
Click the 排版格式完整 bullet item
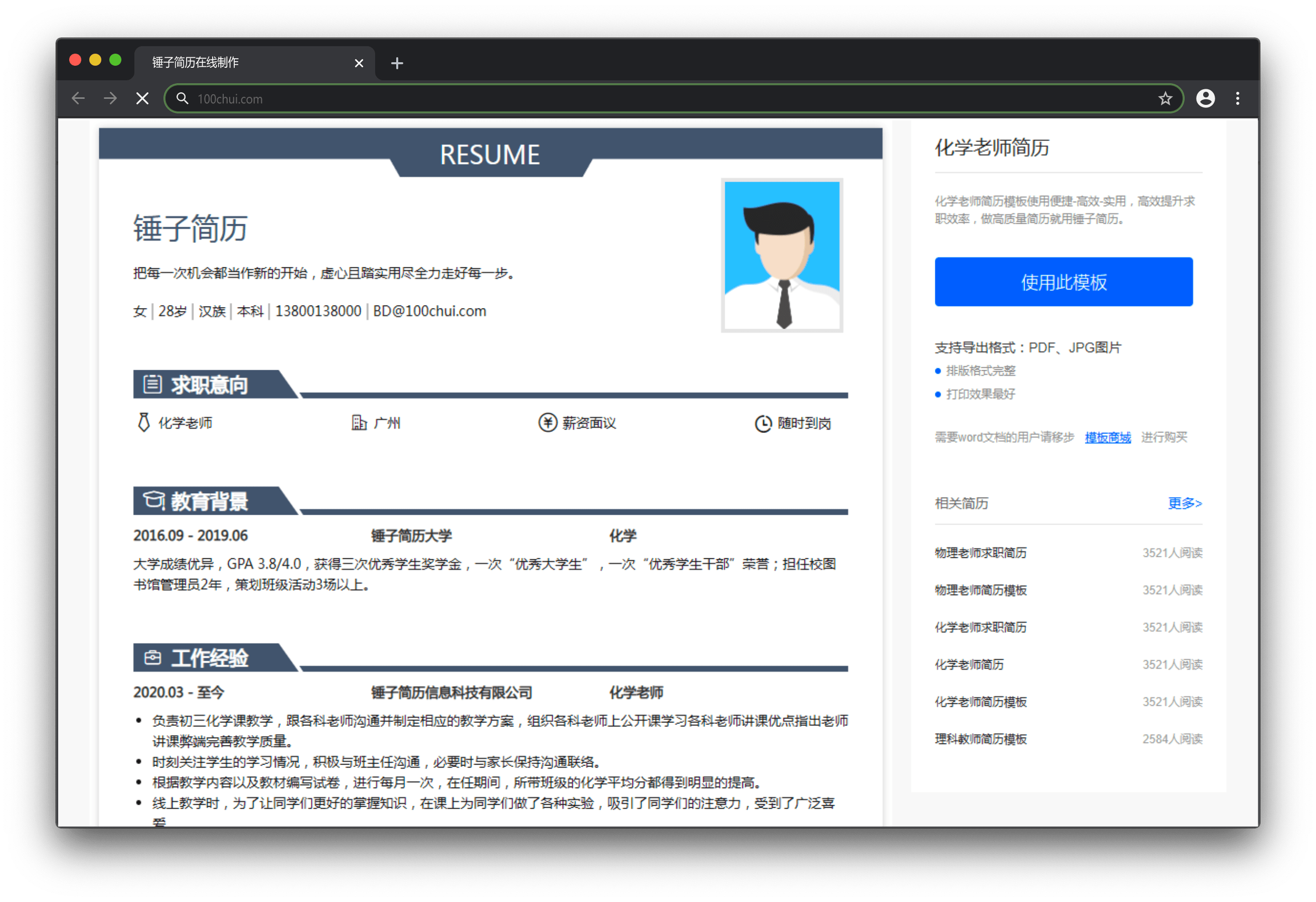click(x=980, y=371)
